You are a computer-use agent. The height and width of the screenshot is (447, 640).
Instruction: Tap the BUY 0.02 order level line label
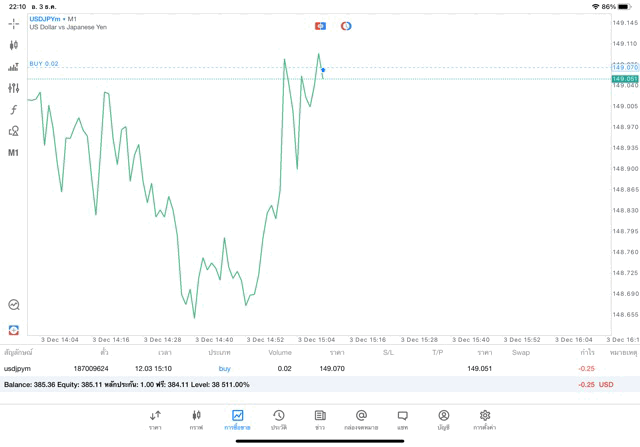(44, 64)
